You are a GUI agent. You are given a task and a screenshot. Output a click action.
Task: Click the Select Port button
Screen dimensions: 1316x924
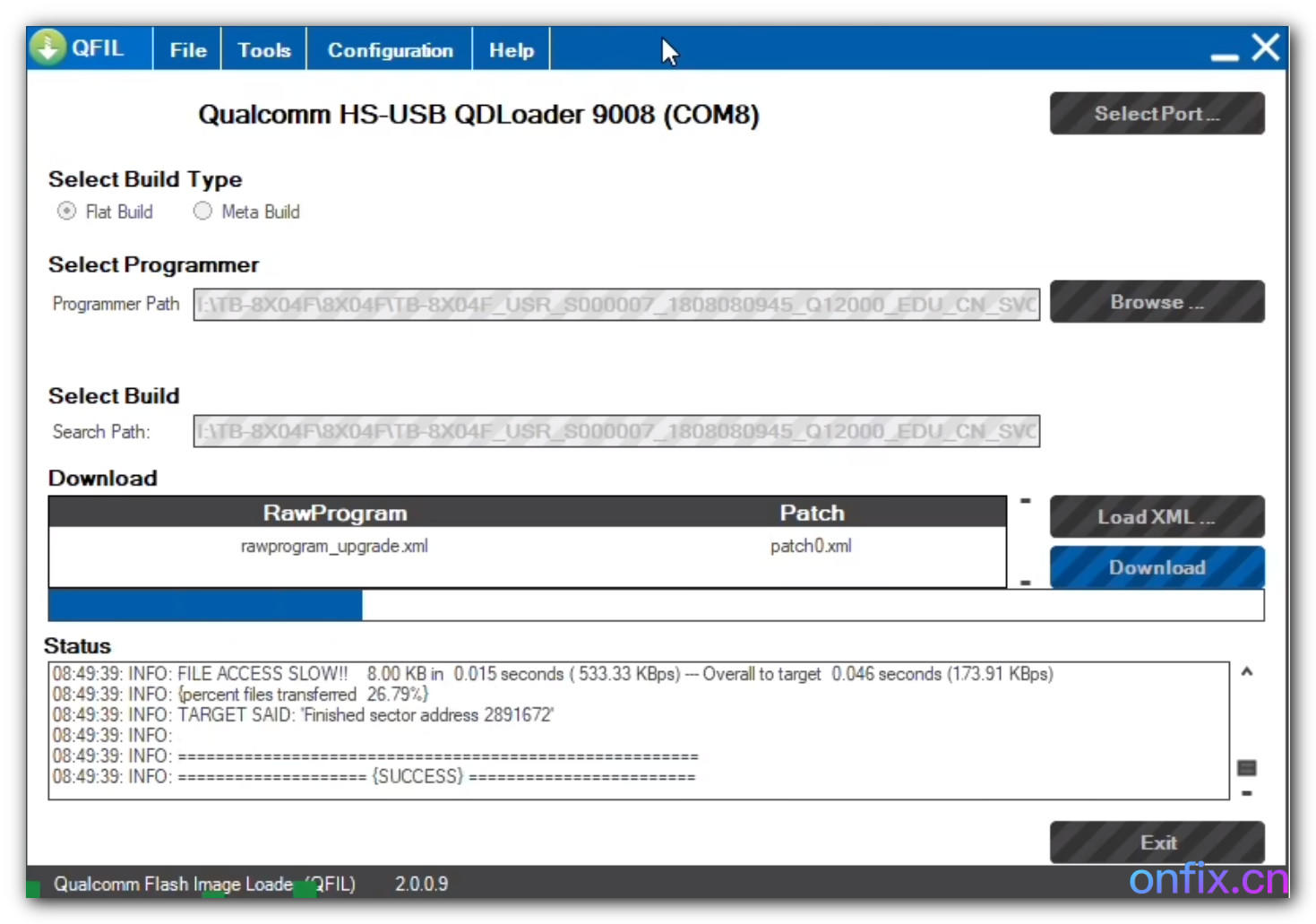[1156, 113]
